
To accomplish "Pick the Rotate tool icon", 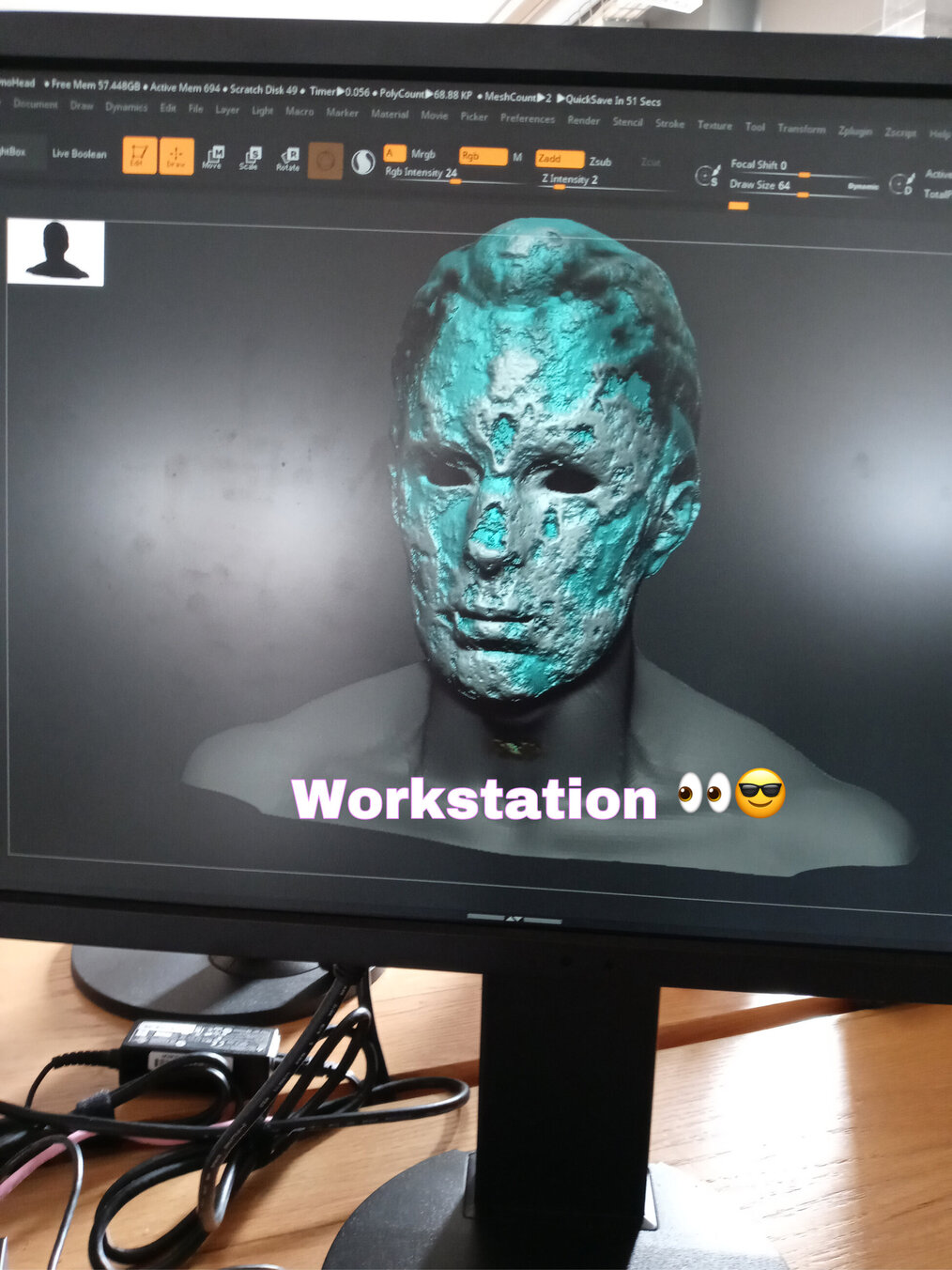I will pos(287,160).
